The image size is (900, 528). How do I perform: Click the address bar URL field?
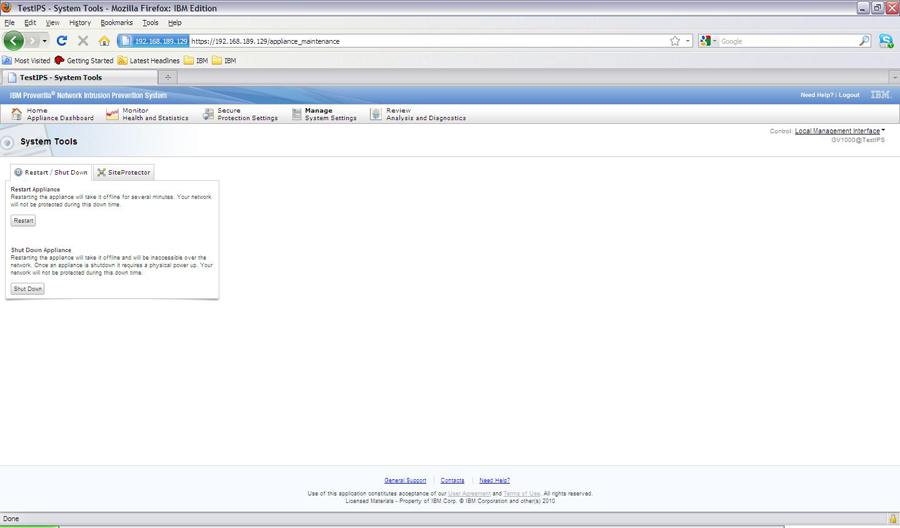click(428, 41)
